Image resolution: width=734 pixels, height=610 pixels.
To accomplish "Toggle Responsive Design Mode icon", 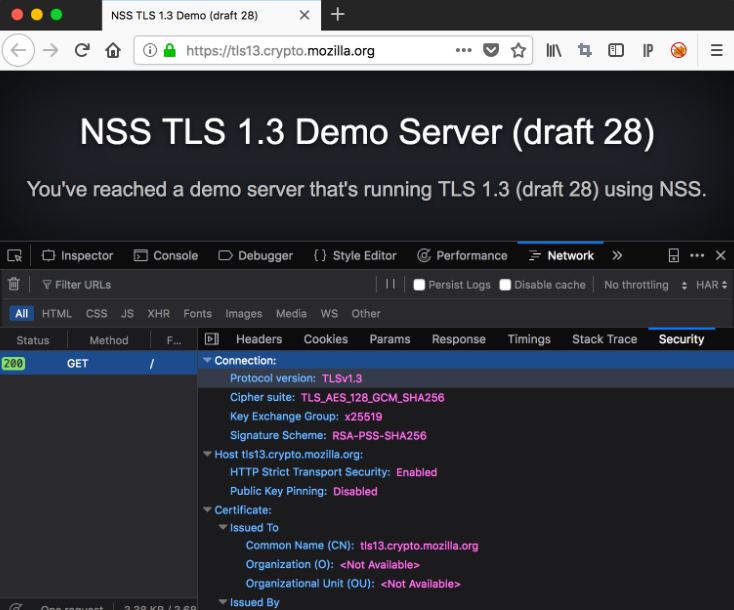I will pyautogui.click(x=673, y=256).
